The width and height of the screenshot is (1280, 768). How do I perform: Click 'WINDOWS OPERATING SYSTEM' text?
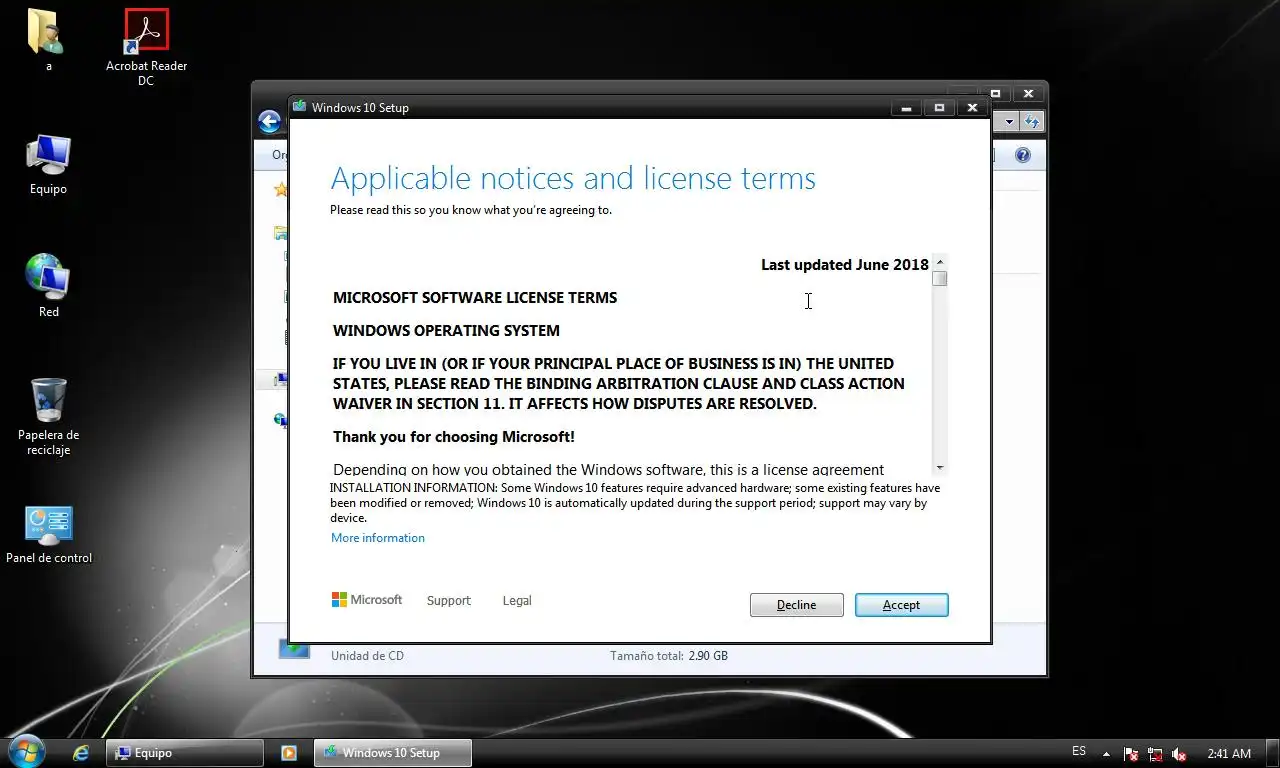point(446,331)
